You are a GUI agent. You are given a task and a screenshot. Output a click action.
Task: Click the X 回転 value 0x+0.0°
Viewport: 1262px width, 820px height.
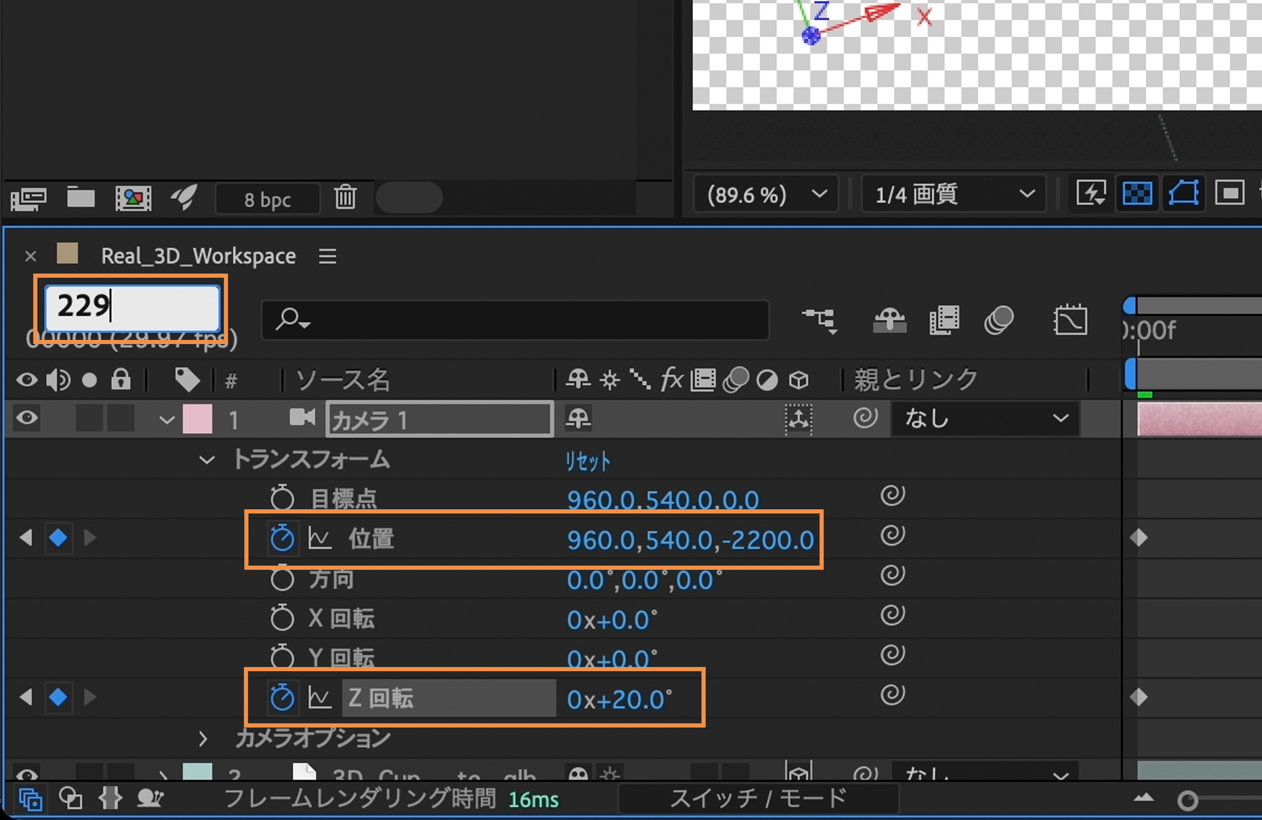pos(612,620)
